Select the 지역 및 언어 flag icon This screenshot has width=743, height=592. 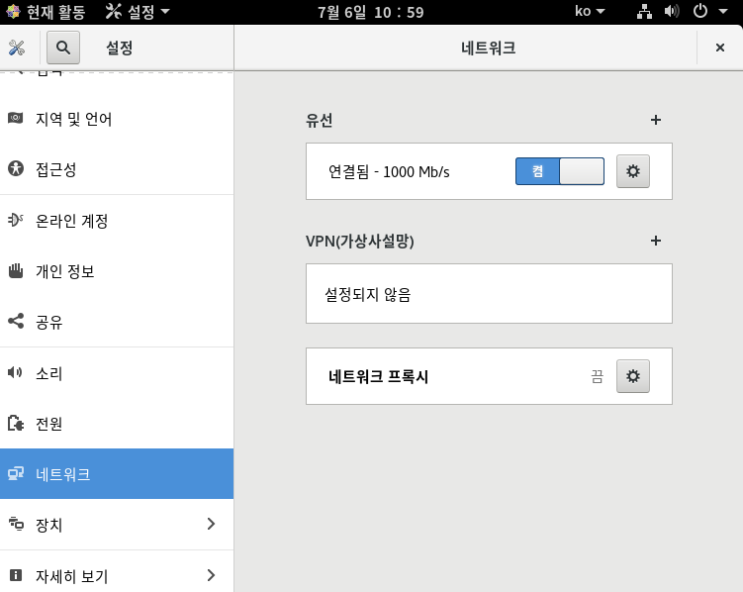click(x=15, y=118)
